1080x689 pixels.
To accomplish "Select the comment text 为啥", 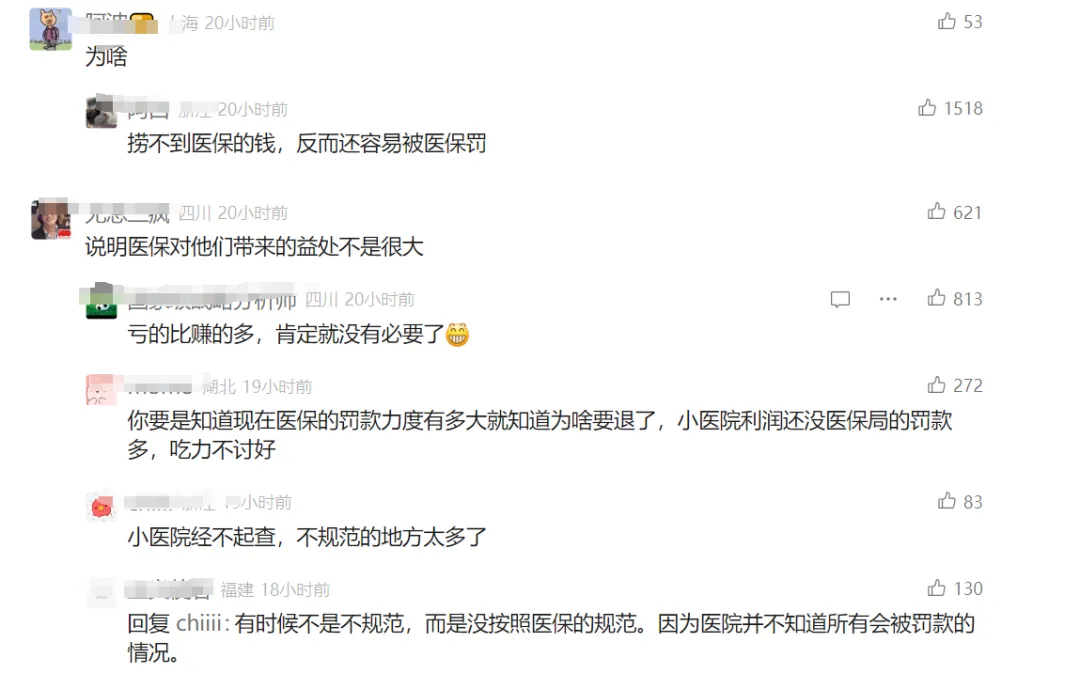I will (x=106, y=56).
